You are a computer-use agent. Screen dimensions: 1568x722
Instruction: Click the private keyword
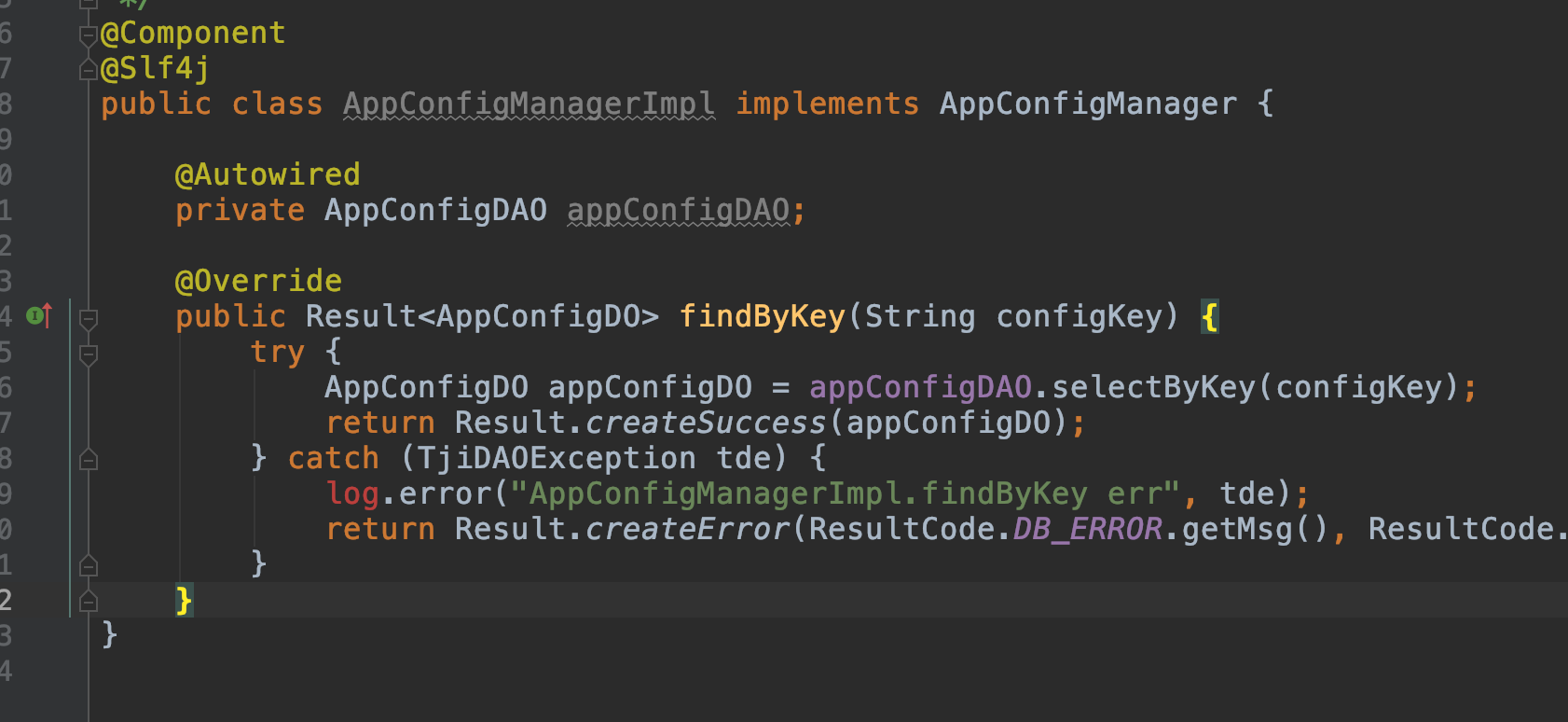(x=240, y=210)
